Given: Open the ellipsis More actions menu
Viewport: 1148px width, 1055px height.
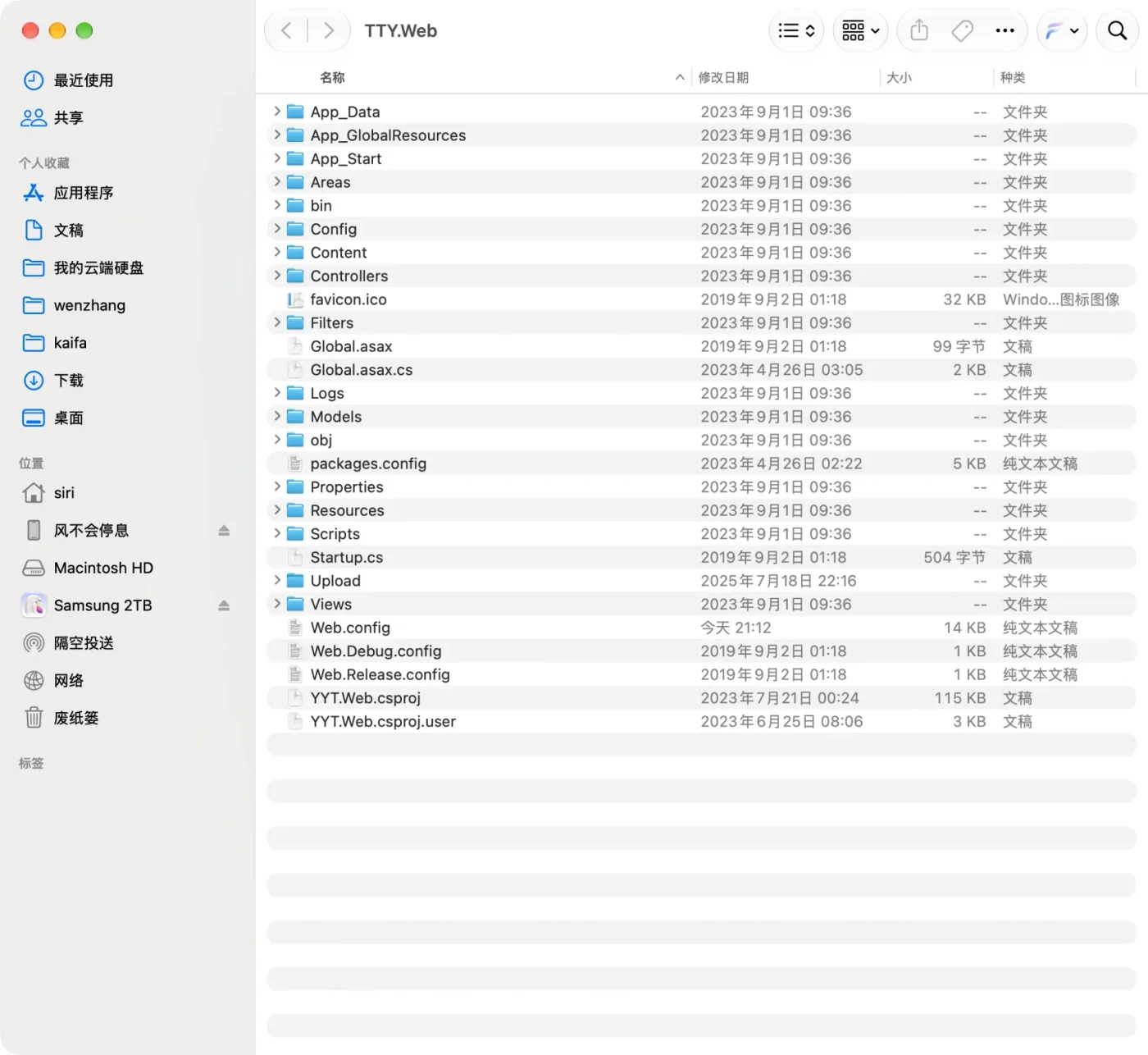Looking at the screenshot, I should coord(1004,31).
